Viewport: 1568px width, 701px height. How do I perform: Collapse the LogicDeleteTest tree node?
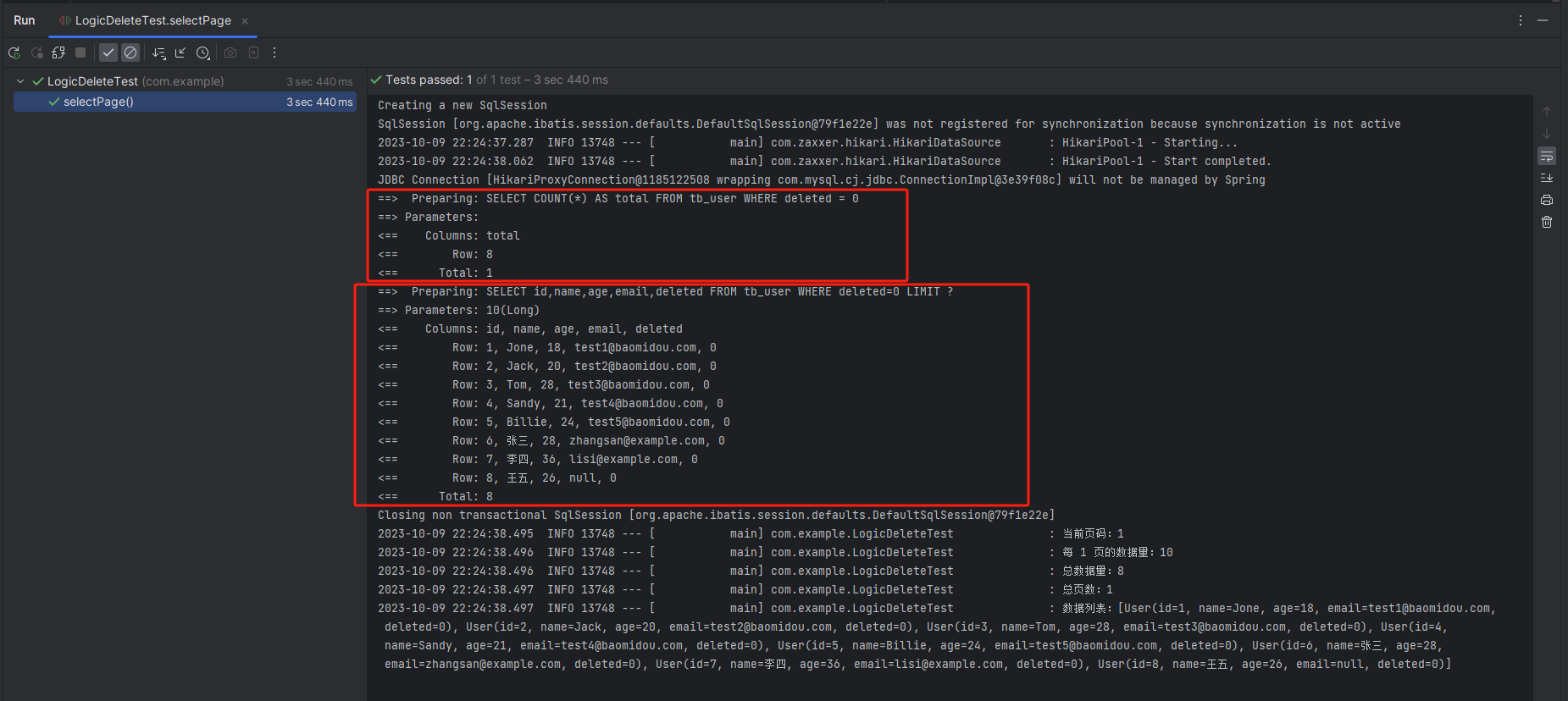pos(20,81)
